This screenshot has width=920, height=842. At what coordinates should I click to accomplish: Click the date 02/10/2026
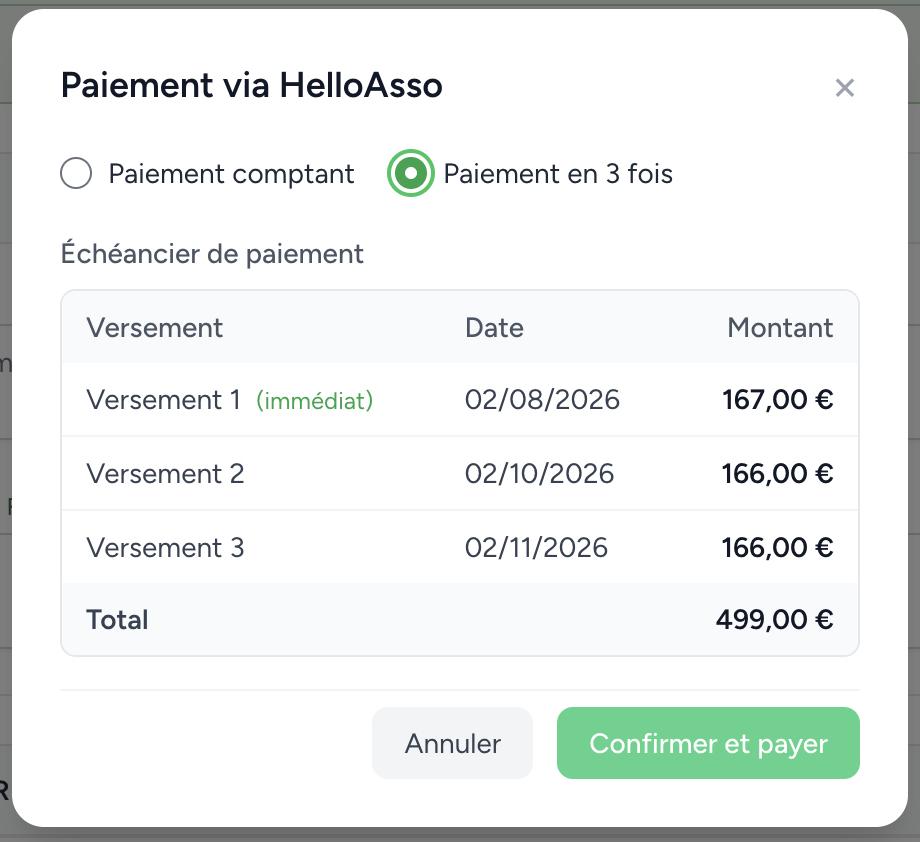point(539,474)
